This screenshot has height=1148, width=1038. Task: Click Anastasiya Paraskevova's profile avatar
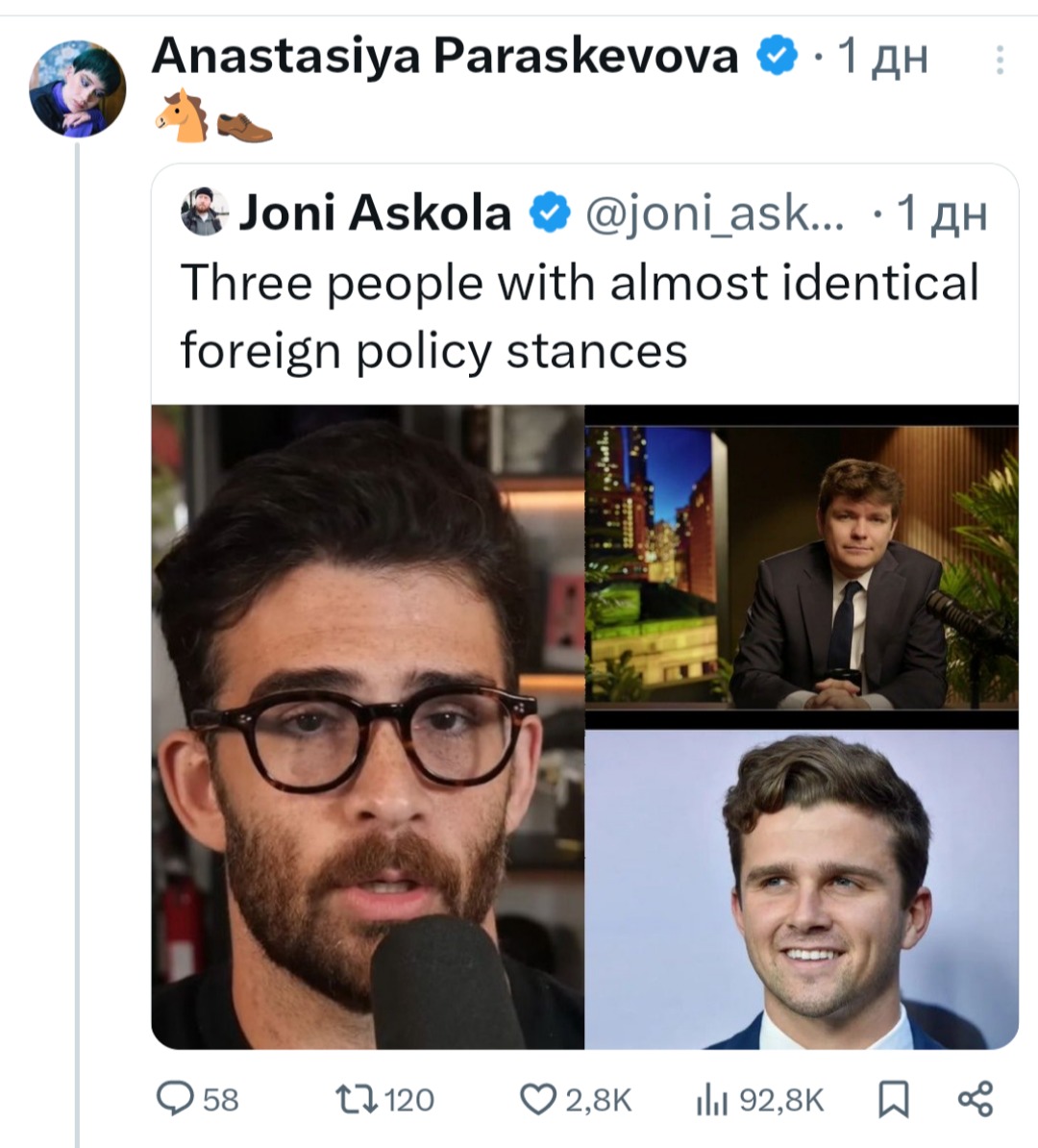77,89
